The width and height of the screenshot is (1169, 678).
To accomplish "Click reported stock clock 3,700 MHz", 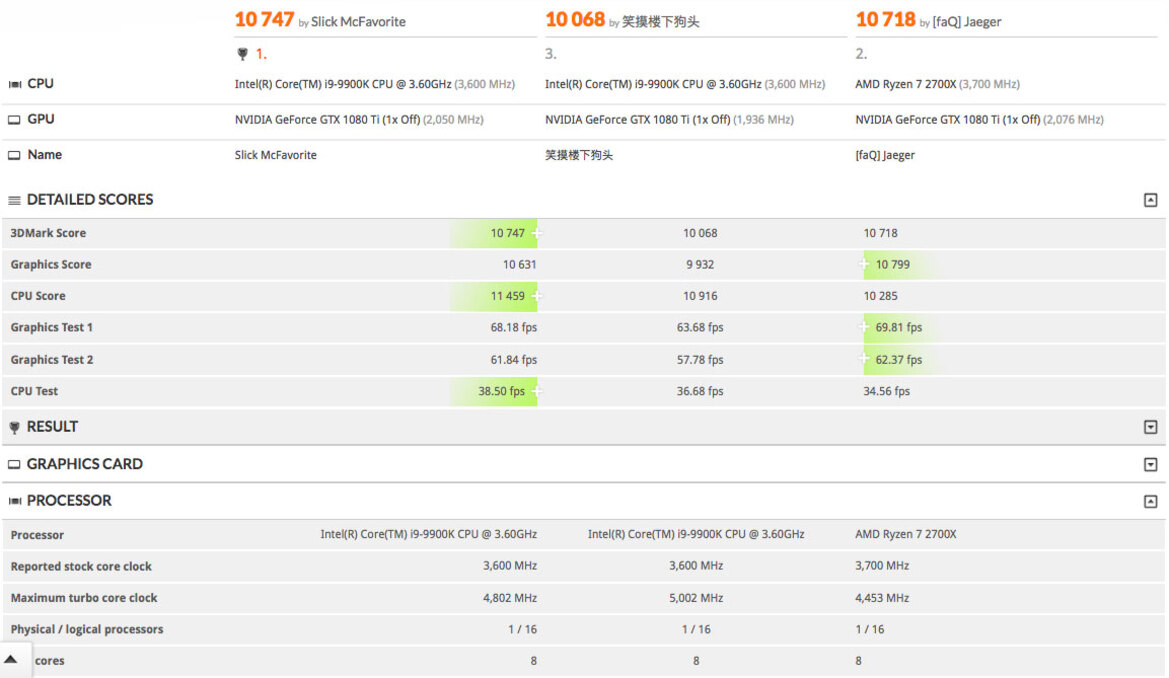I will tap(882, 566).
